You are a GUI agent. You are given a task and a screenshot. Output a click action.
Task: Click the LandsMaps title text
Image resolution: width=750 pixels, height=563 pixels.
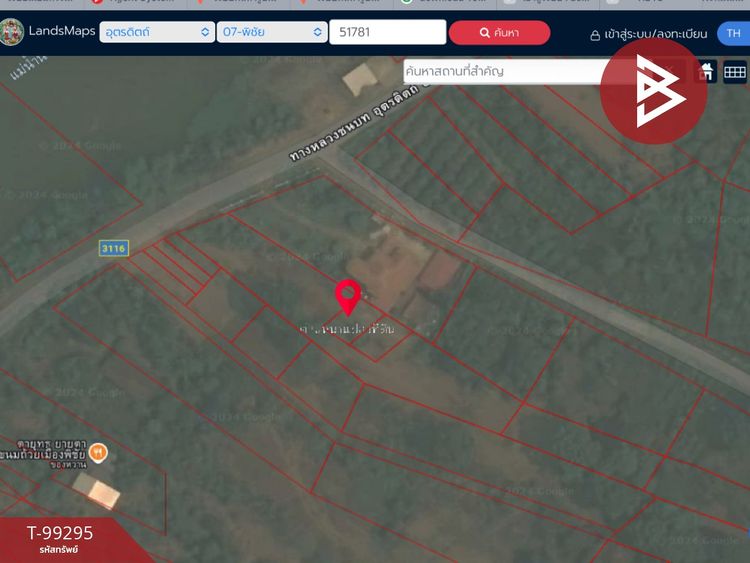(62, 31)
